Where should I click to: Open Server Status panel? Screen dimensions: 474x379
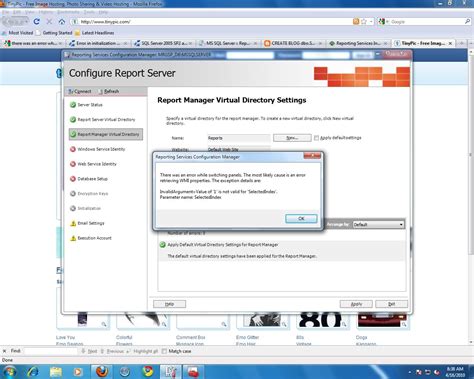click(x=87, y=105)
